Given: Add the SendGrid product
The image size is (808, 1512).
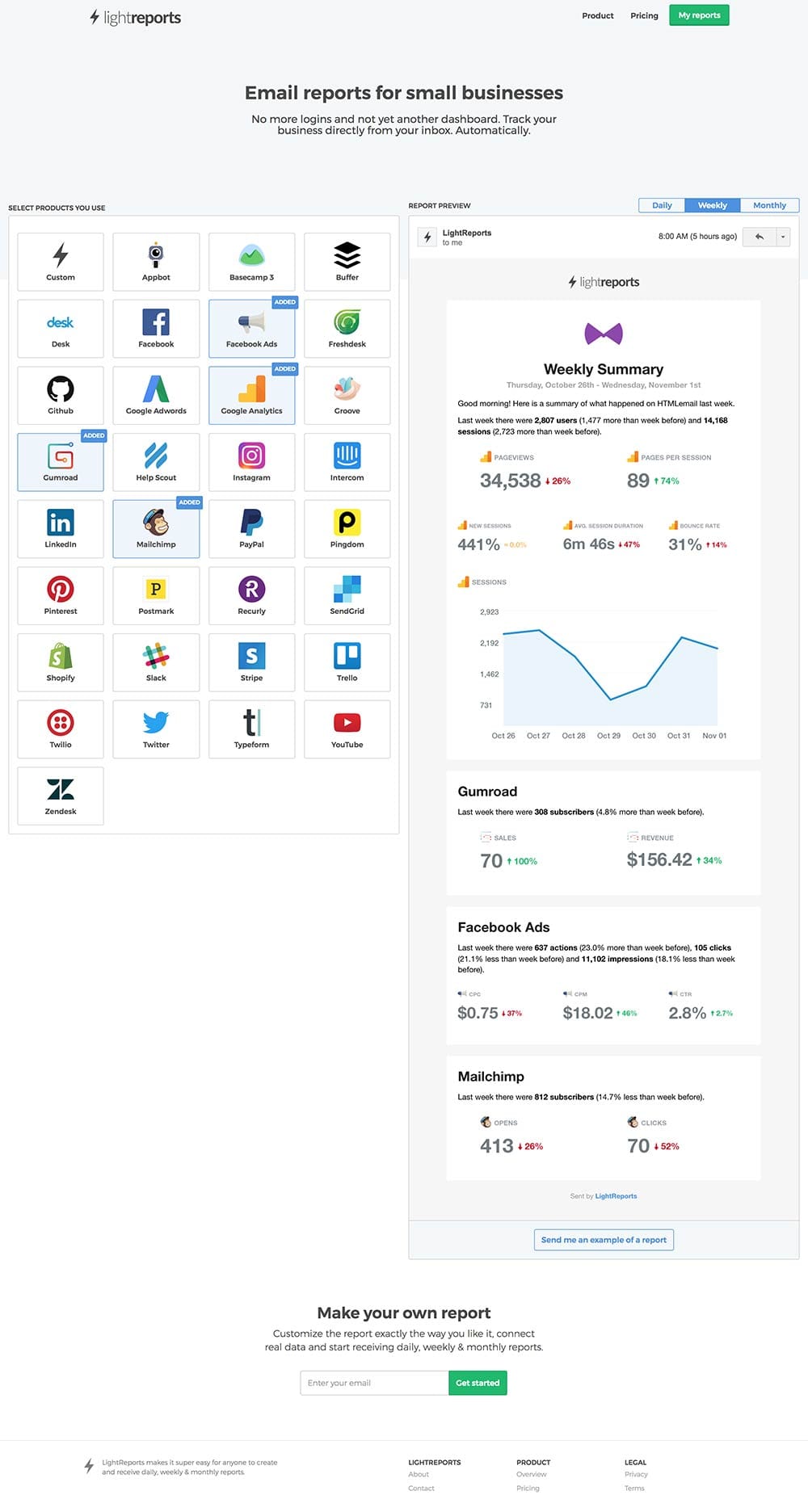Looking at the screenshot, I should [x=347, y=596].
